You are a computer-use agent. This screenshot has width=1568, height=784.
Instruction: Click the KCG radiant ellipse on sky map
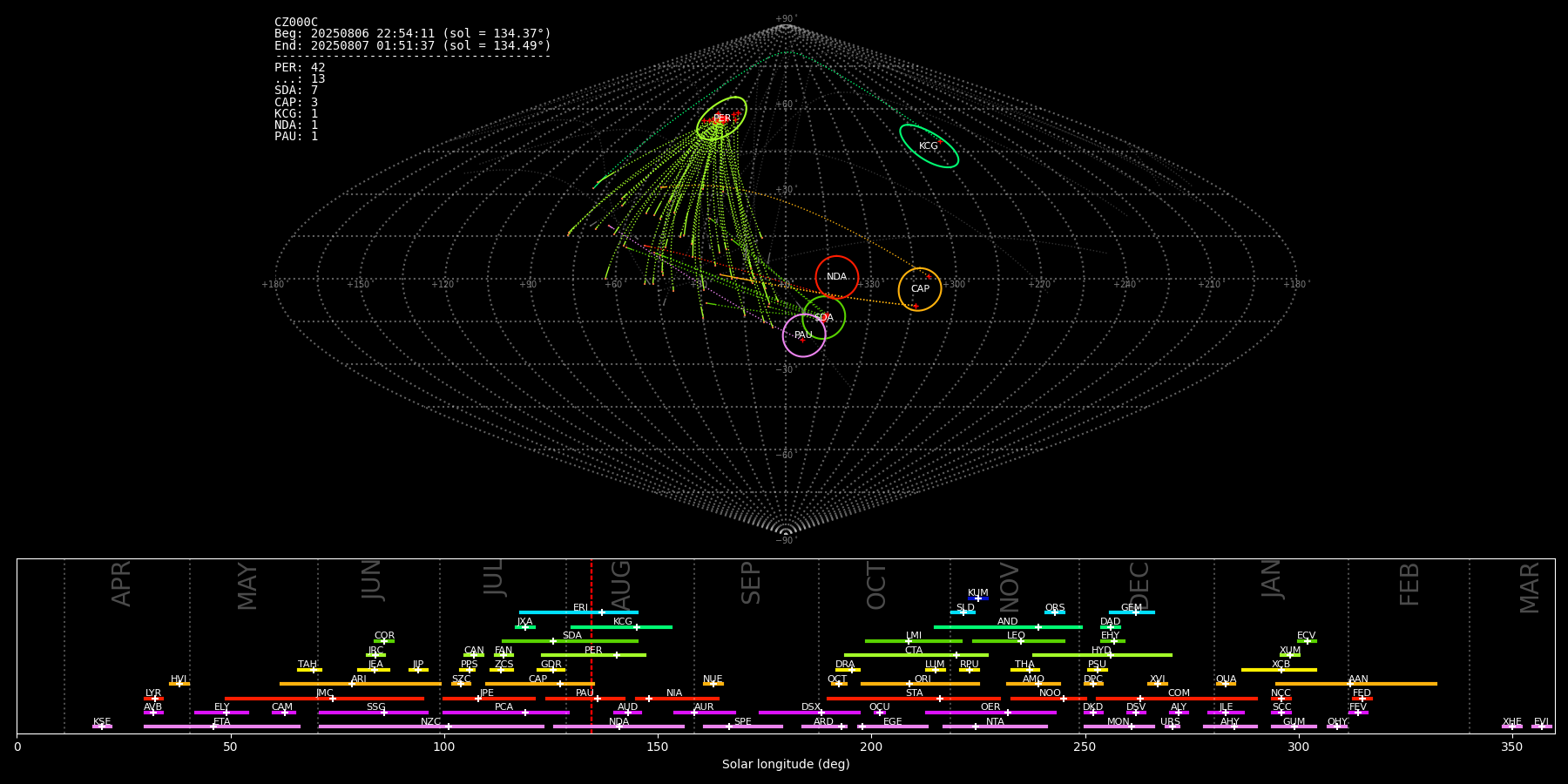click(x=929, y=146)
